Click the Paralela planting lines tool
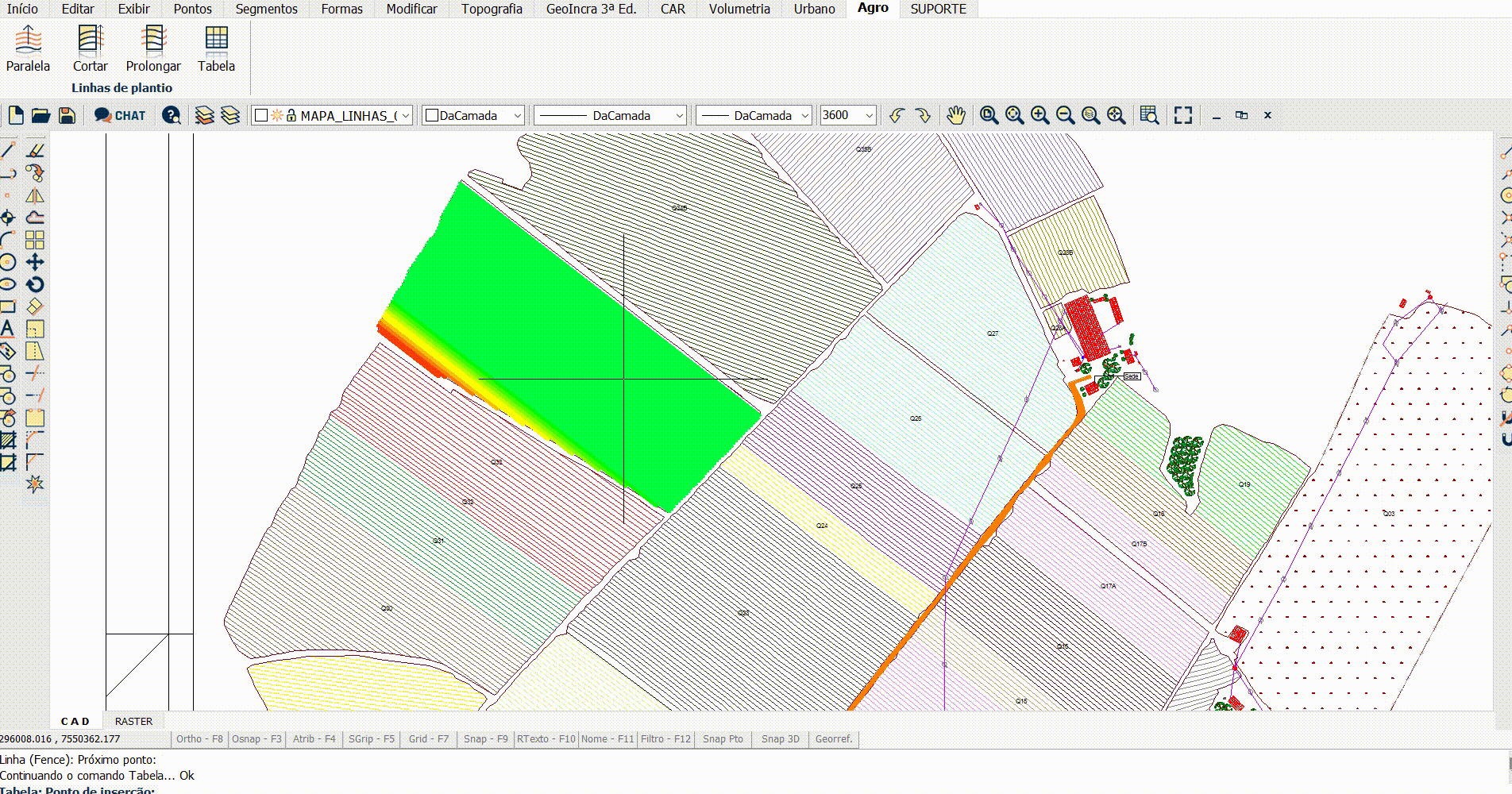Screen dimensions: 1512x794 coord(28,49)
